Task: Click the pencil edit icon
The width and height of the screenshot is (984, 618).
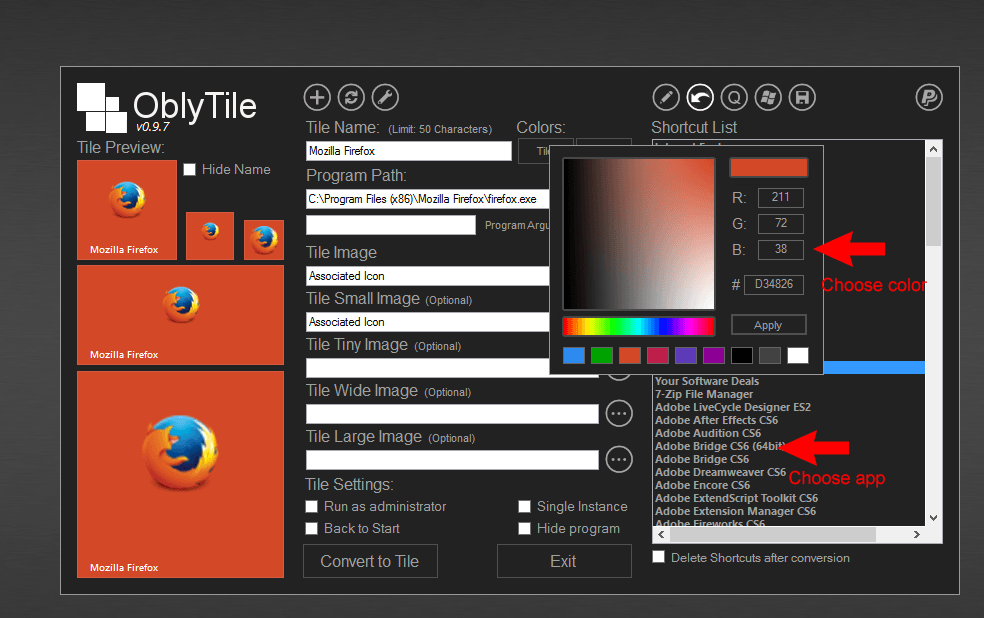Action: pyautogui.click(x=666, y=97)
